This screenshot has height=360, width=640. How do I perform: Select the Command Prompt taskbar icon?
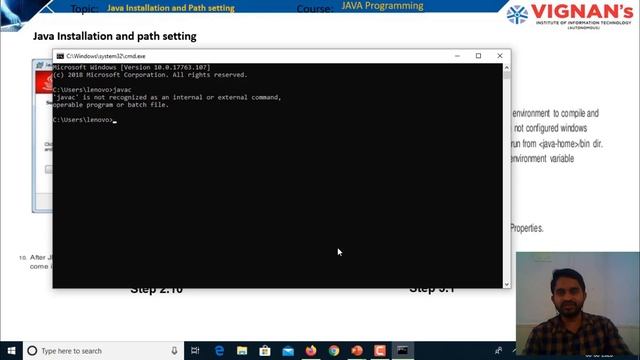click(x=403, y=351)
